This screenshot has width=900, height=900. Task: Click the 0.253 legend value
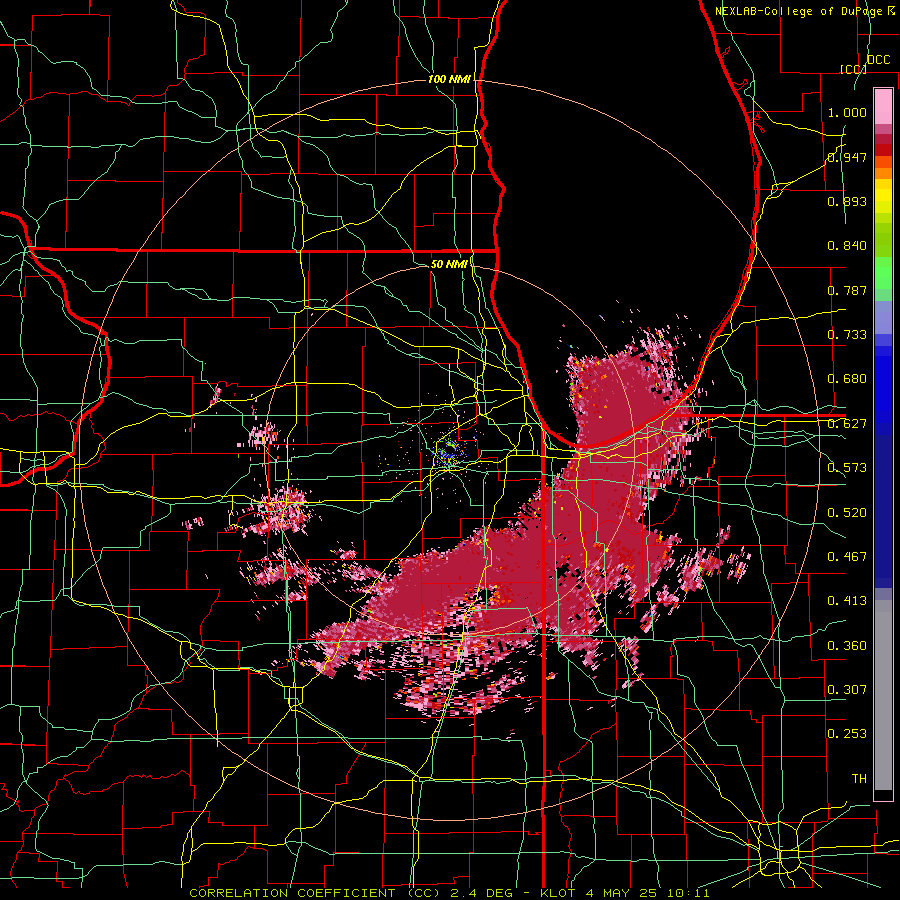click(847, 734)
